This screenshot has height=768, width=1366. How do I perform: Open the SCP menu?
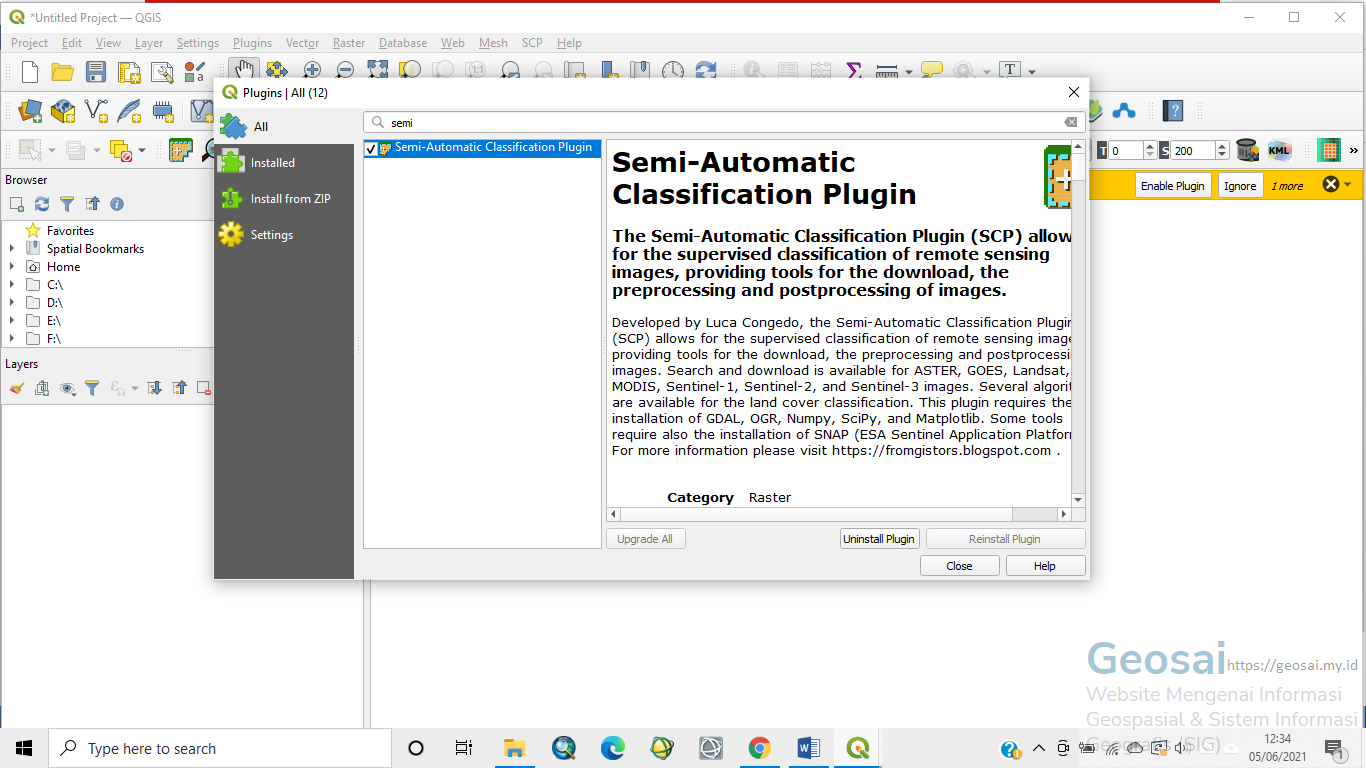click(532, 43)
